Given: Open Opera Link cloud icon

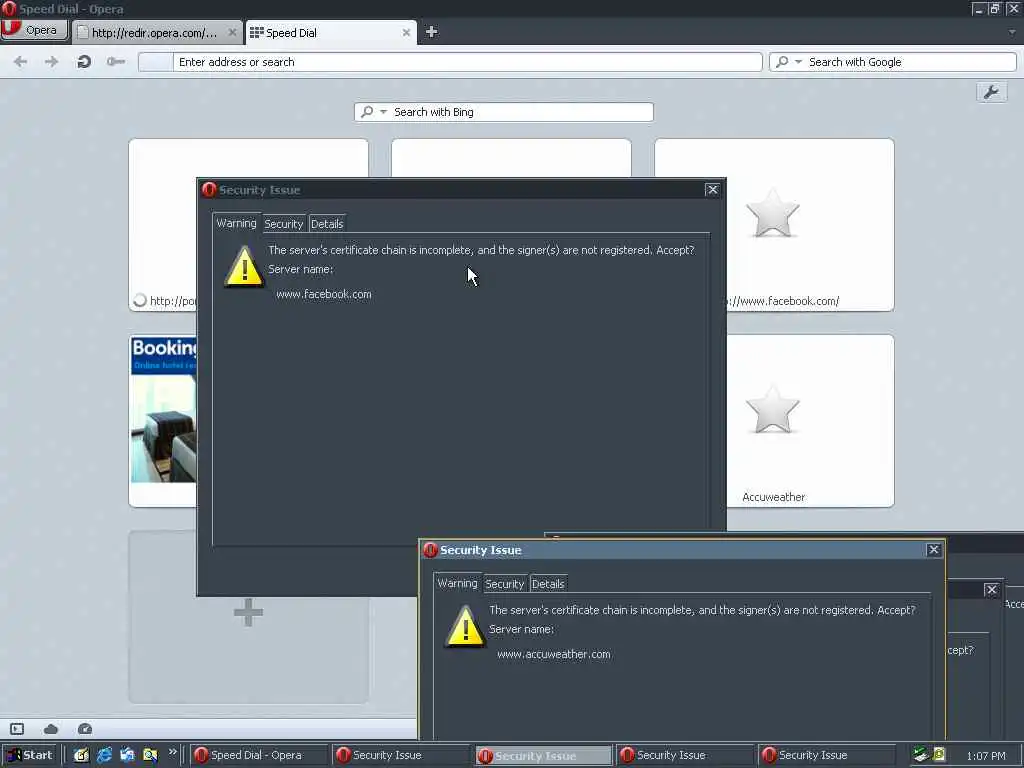Looking at the screenshot, I should click(x=51, y=729).
